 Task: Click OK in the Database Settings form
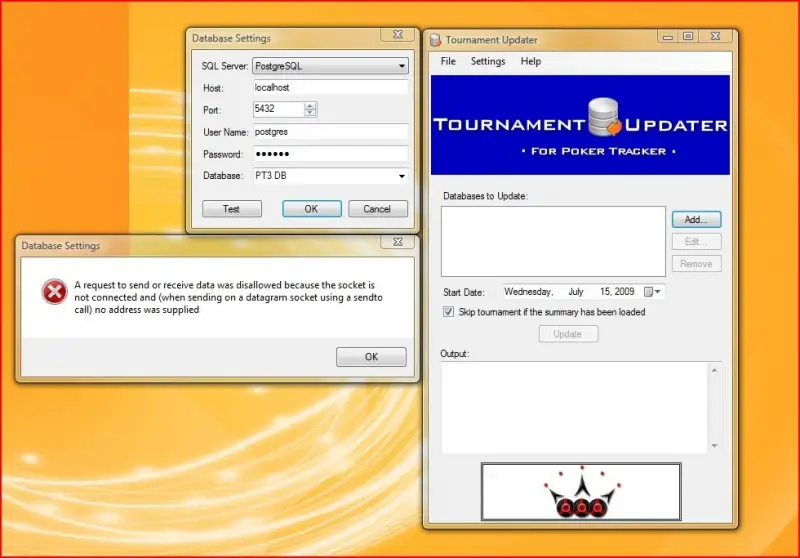click(x=312, y=209)
